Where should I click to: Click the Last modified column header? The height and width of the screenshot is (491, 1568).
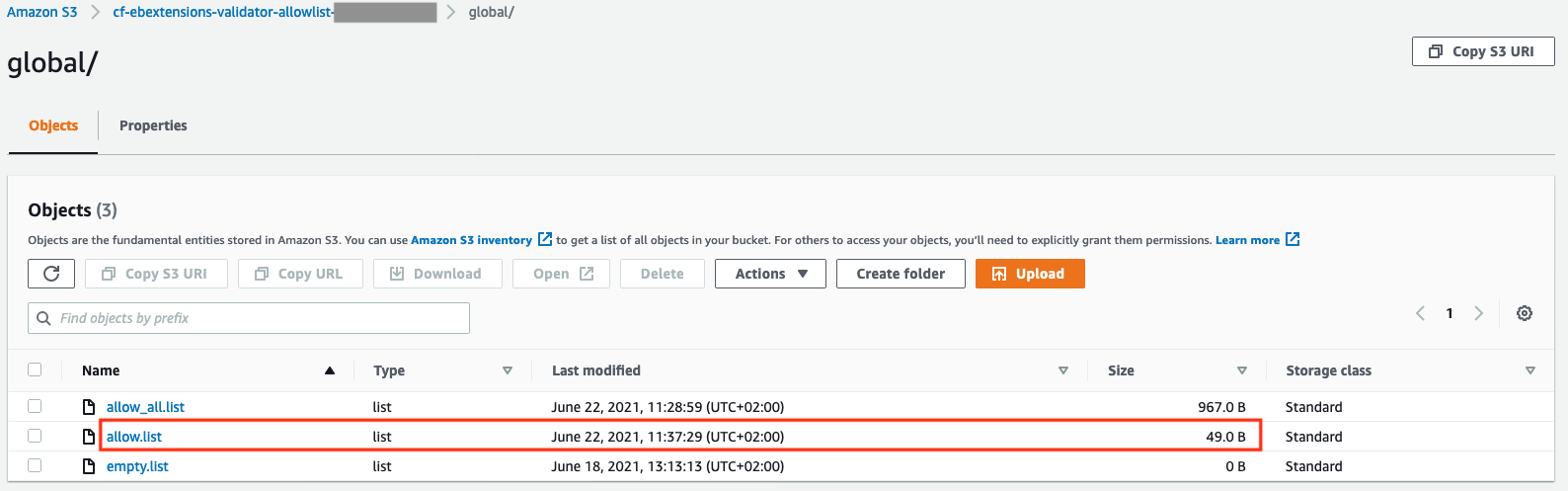coord(596,370)
